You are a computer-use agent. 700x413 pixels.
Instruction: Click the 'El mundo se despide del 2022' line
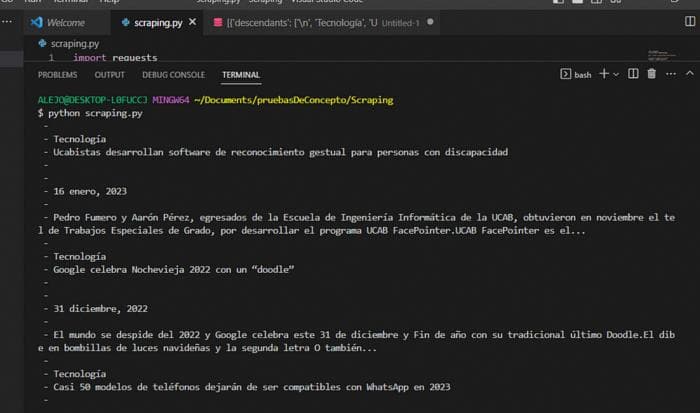(x=356, y=342)
